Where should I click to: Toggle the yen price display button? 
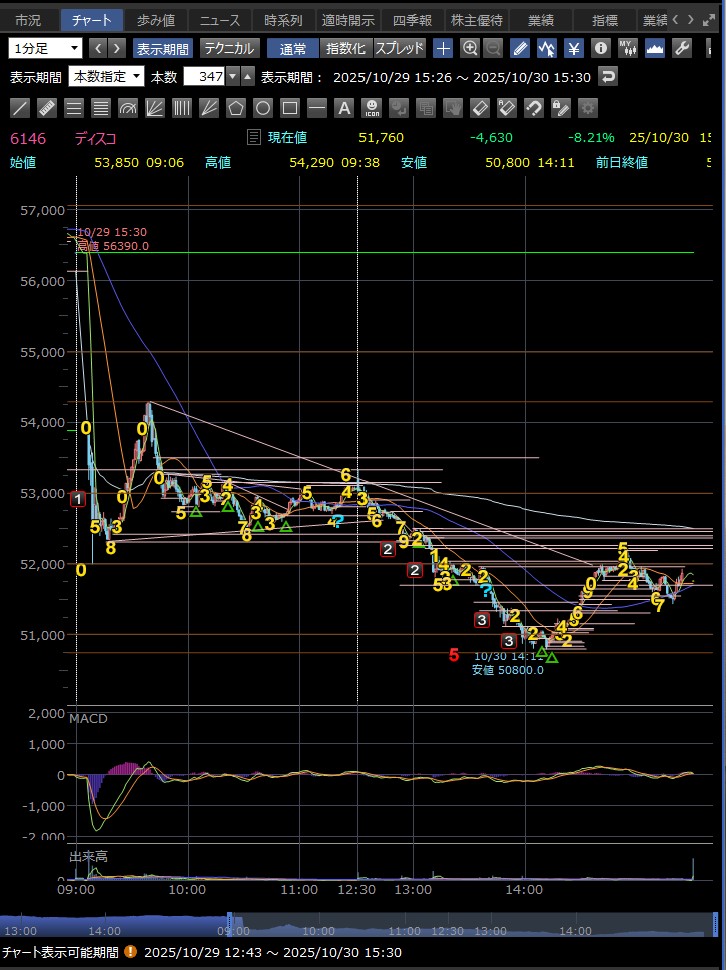[x=574, y=48]
